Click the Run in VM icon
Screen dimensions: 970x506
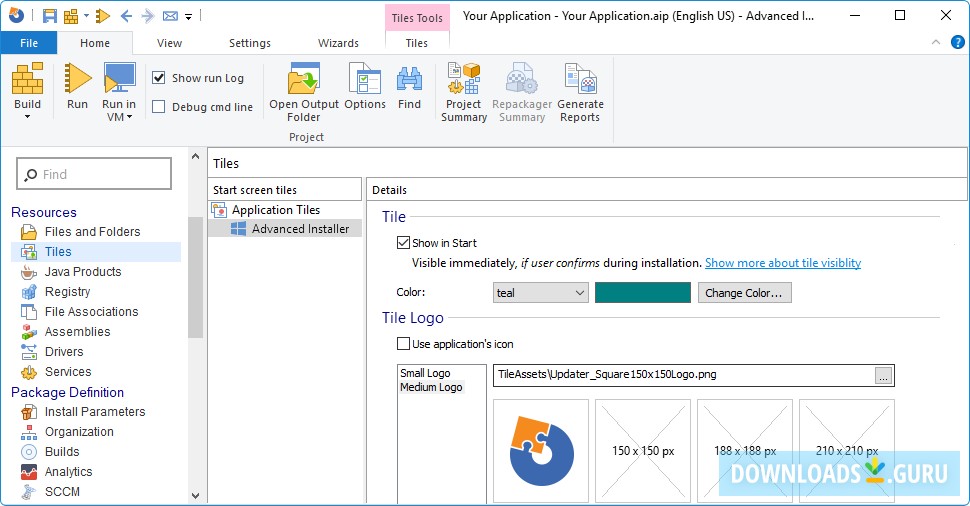[119, 78]
